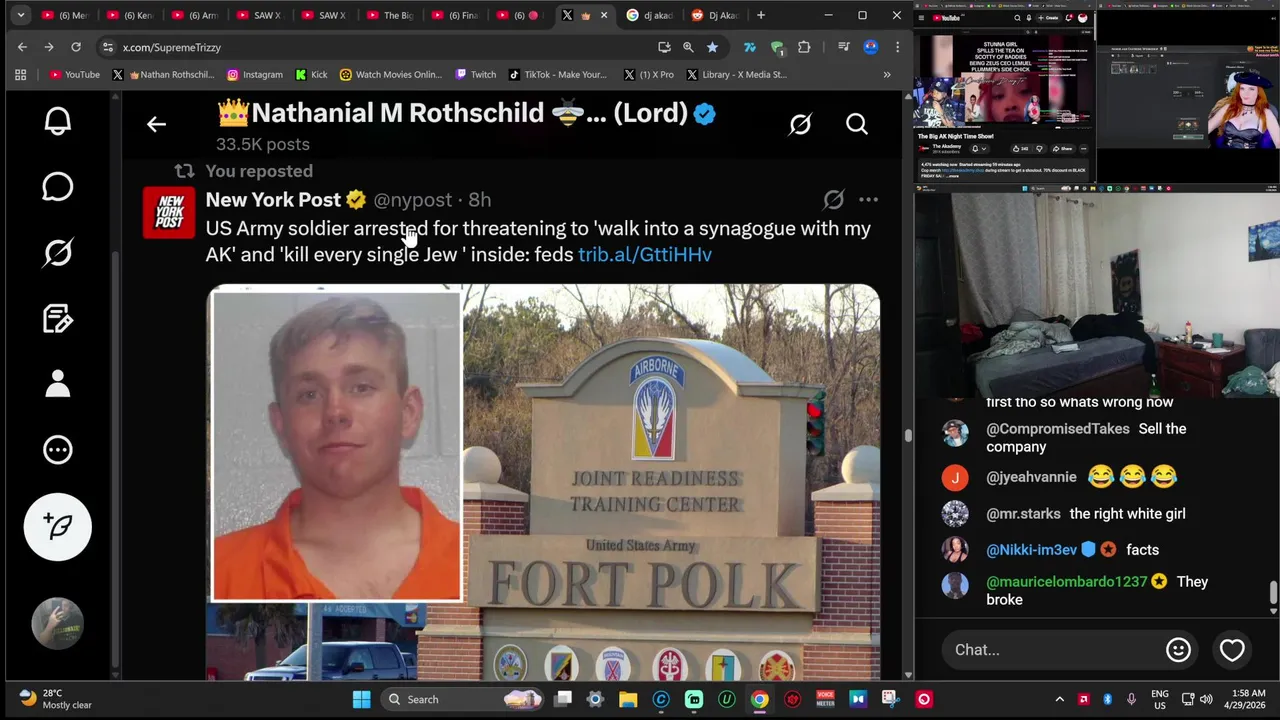Switch to the "Dj Akad" Reddit tab
This screenshot has width=1280, height=720.
click(715, 15)
